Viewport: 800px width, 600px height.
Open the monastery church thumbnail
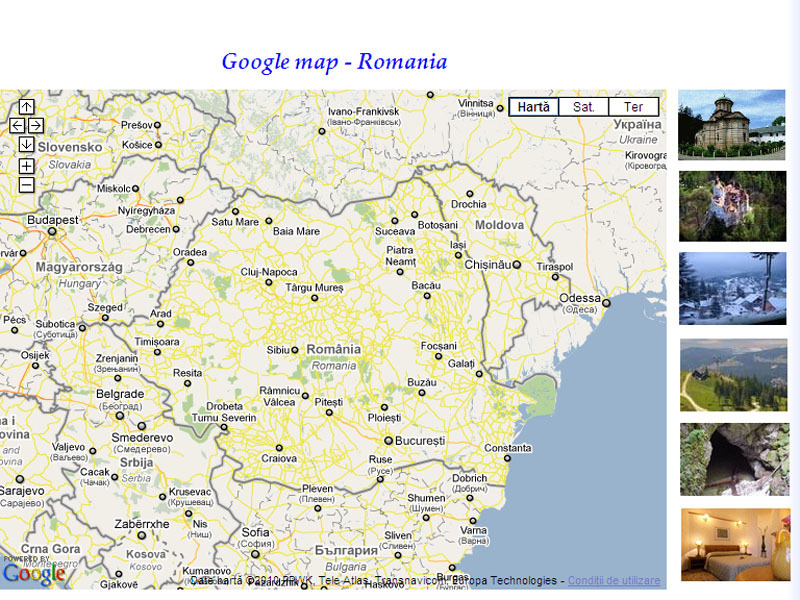click(732, 125)
